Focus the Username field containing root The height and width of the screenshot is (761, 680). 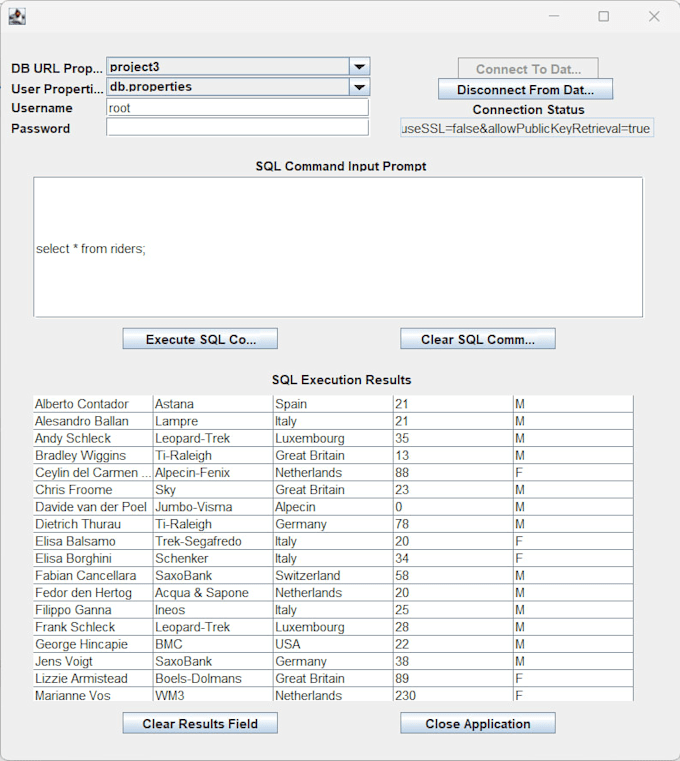pos(237,108)
